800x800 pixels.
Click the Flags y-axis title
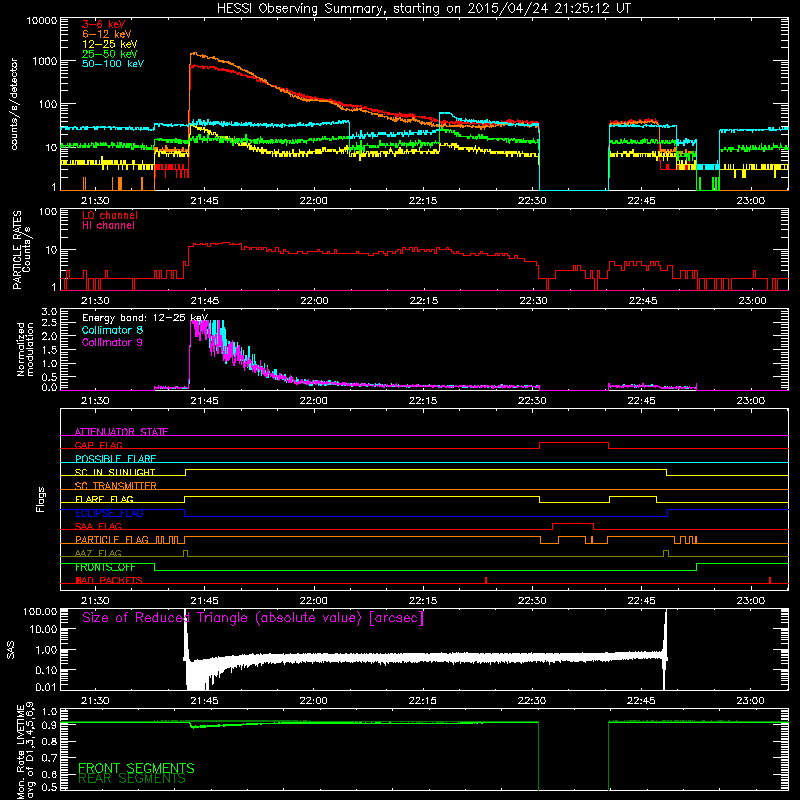click(x=40, y=499)
